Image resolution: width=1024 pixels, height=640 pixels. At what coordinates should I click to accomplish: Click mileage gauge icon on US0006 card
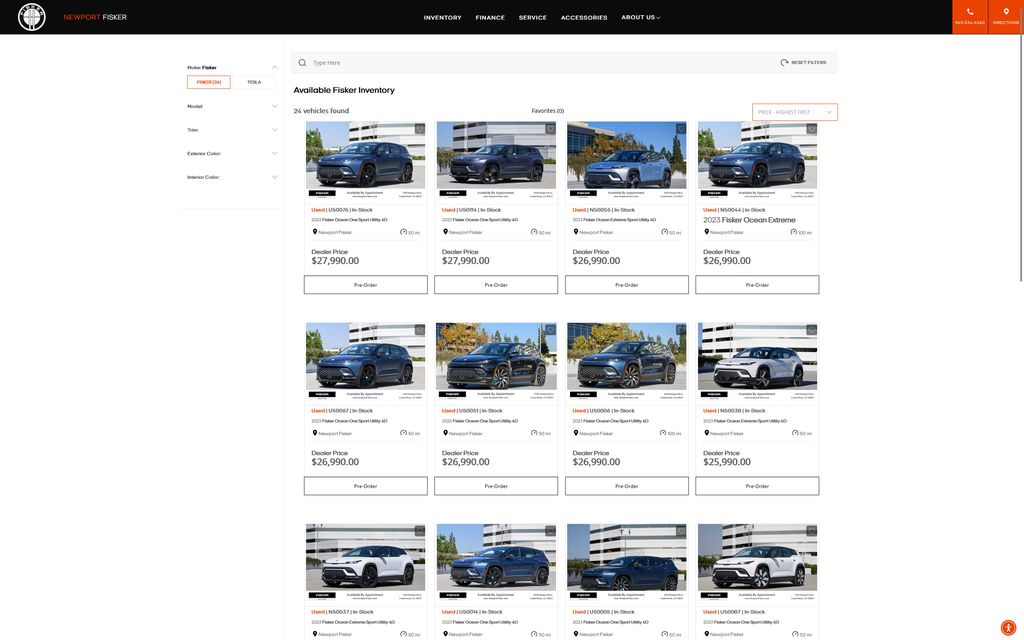click(664, 433)
